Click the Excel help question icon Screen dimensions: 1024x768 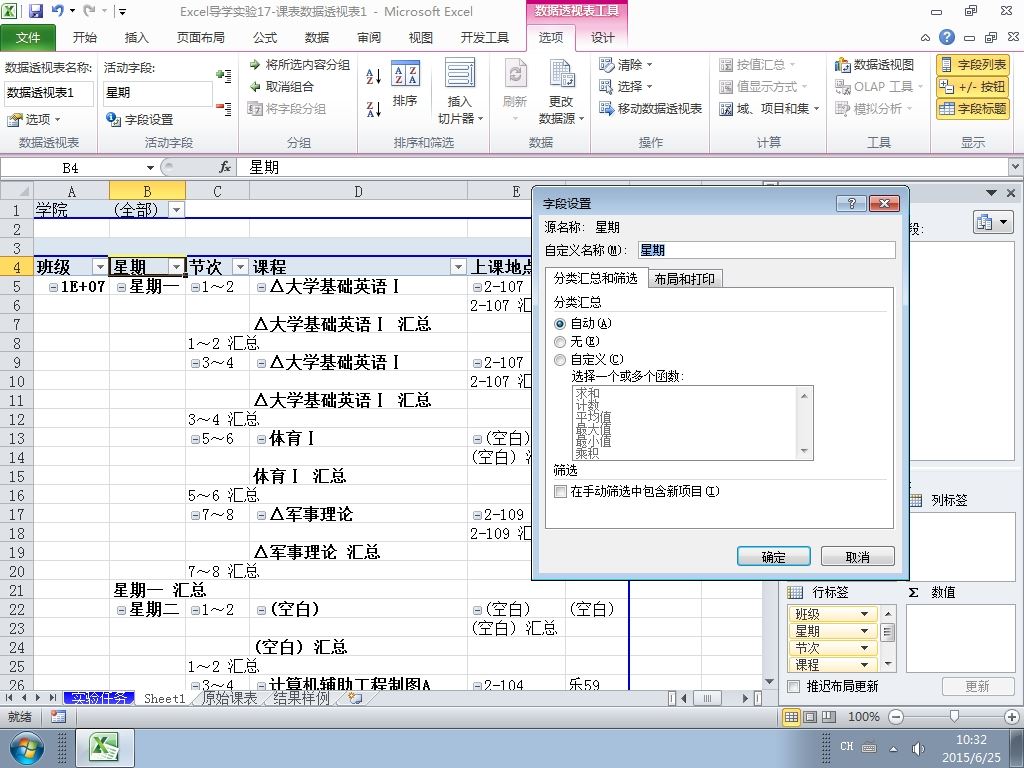[x=947, y=37]
